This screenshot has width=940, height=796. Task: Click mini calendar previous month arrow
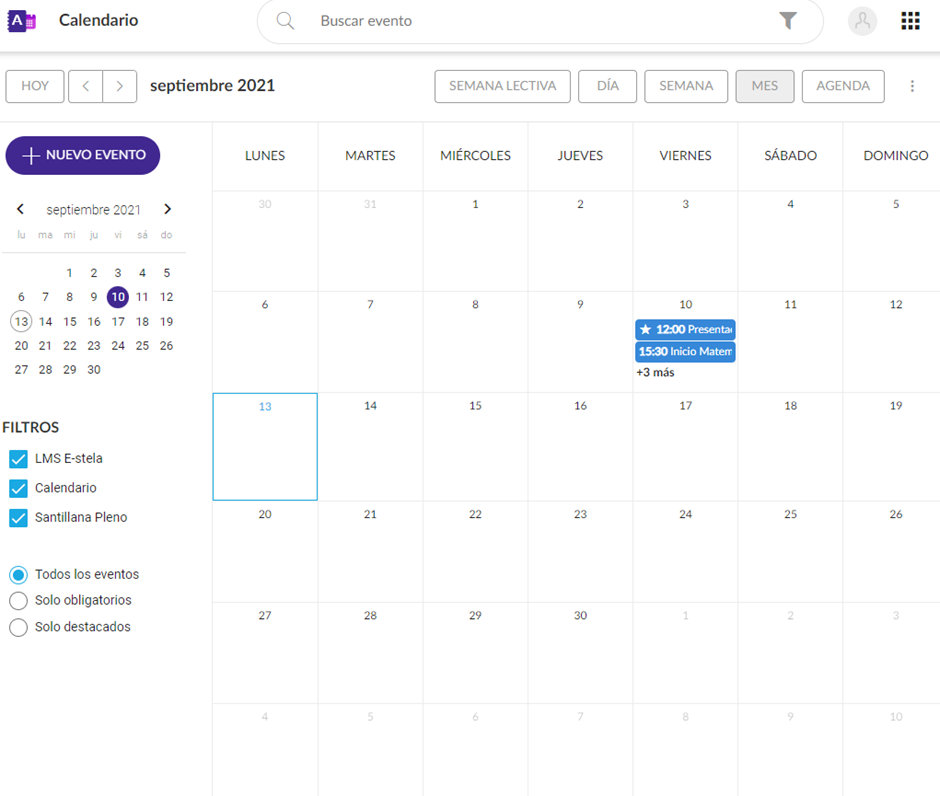[x=20, y=210]
